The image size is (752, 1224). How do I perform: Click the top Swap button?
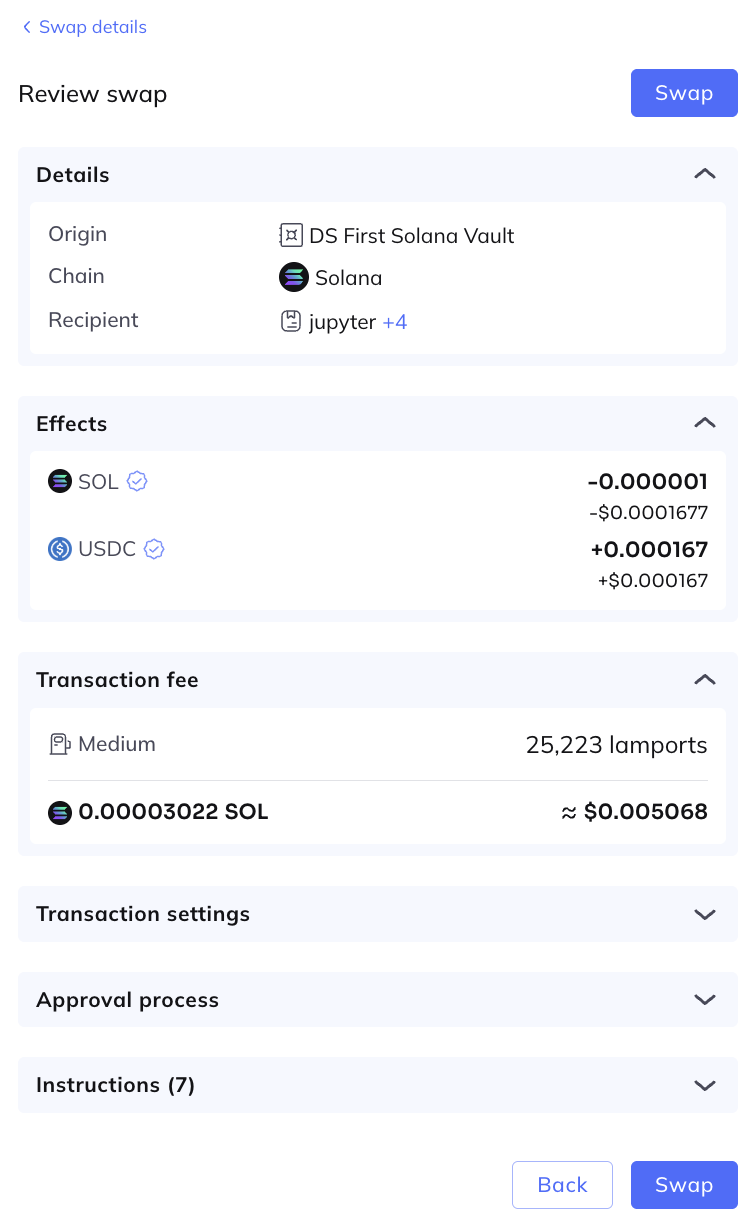[684, 93]
